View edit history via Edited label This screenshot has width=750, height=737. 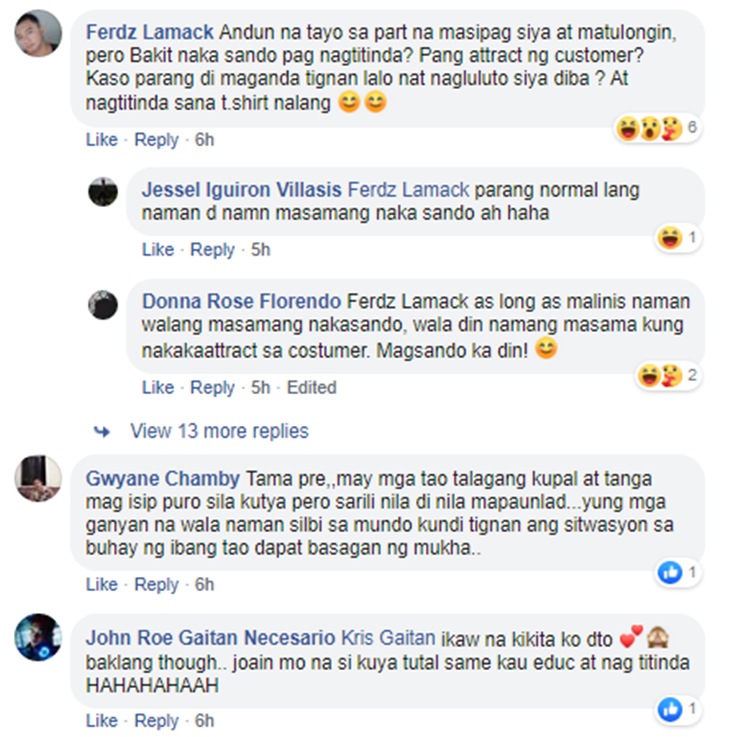pos(311,387)
